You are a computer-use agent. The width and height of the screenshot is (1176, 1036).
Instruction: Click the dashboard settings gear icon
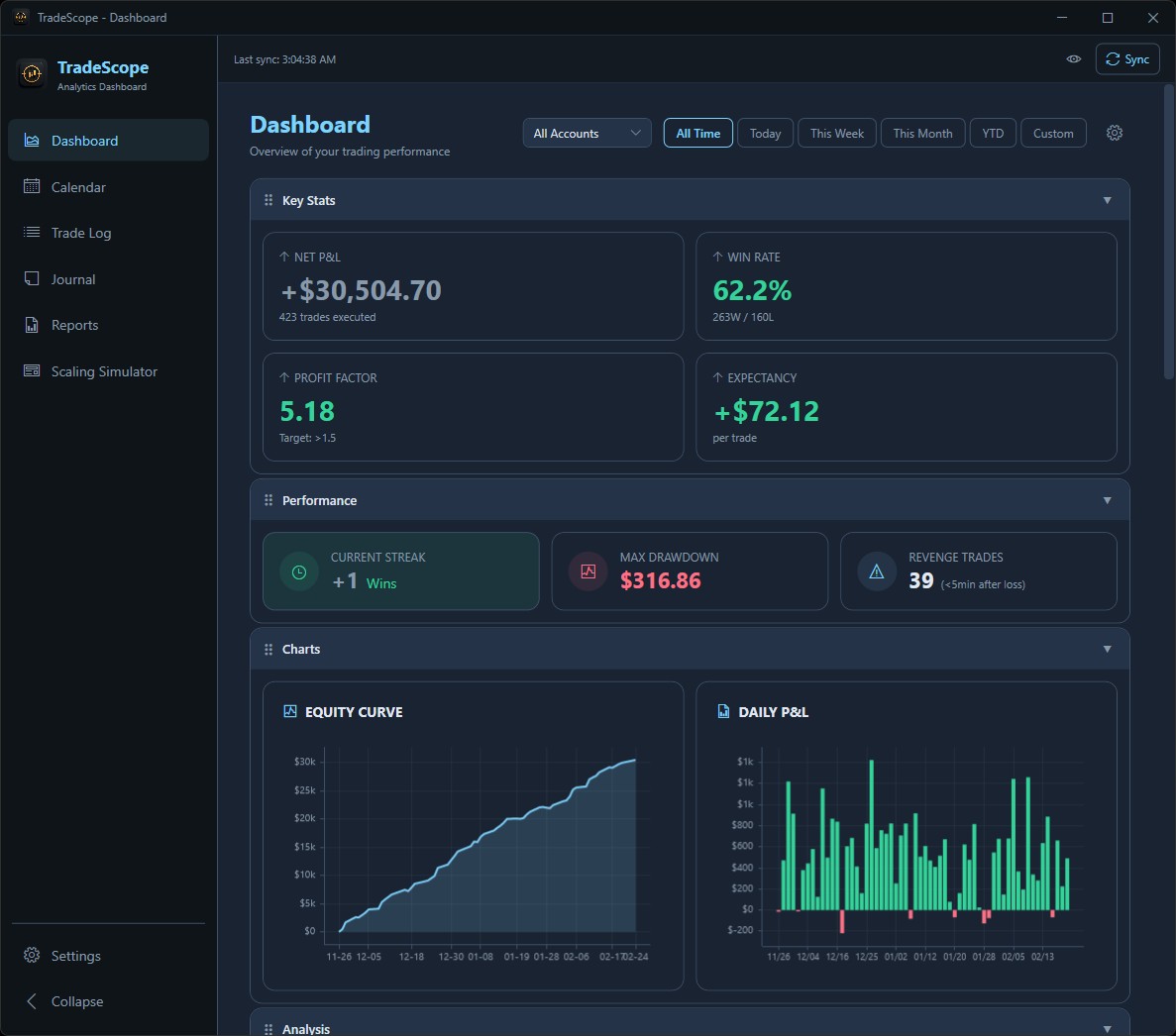(1115, 133)
